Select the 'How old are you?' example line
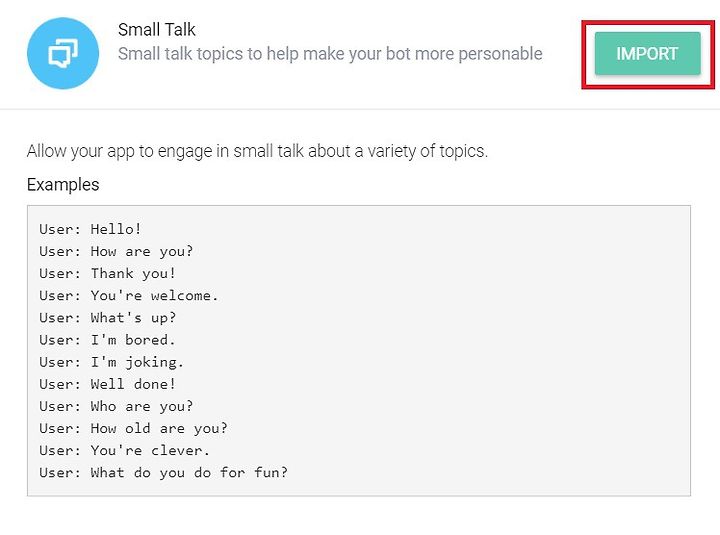Viewport: 720px width, 535px height. tap(133, 428)
